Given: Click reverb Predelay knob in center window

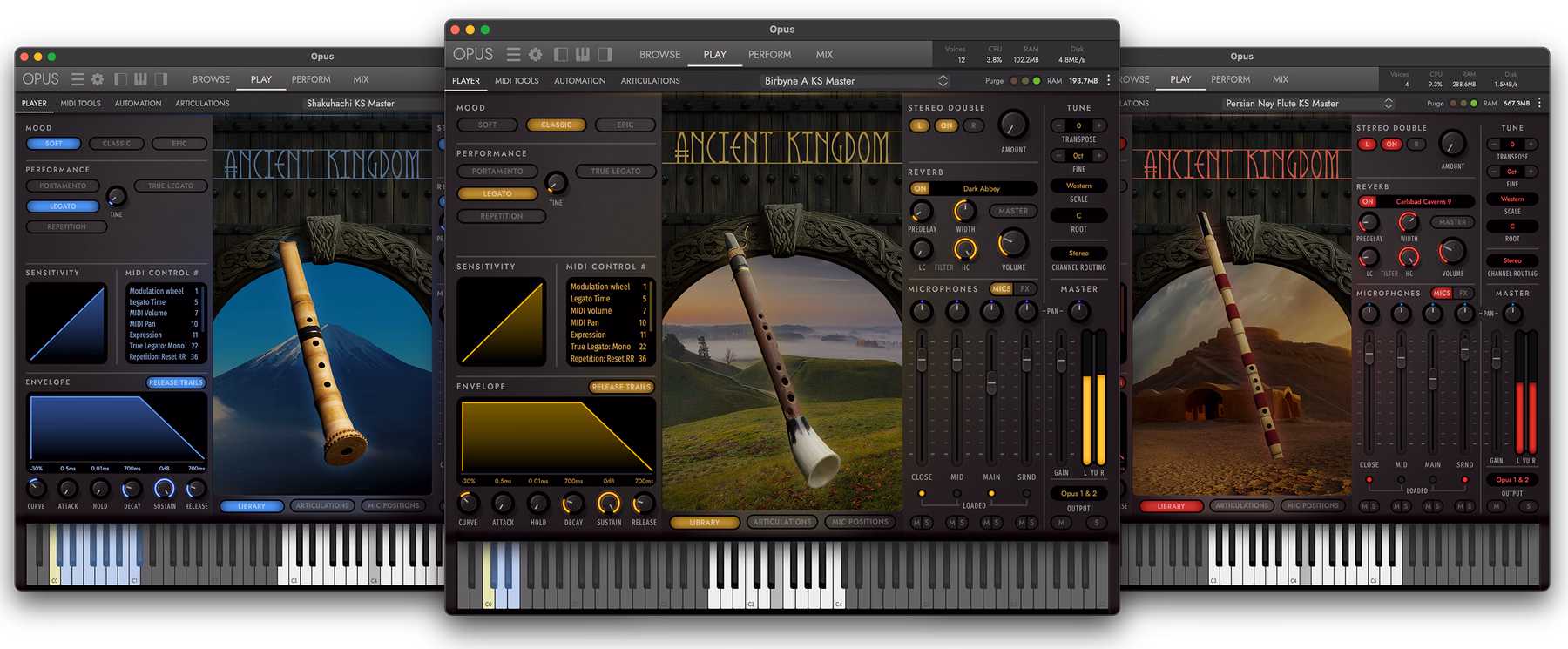Looking at the screenshot, I should pyautogui.click(x=921, y=211).
